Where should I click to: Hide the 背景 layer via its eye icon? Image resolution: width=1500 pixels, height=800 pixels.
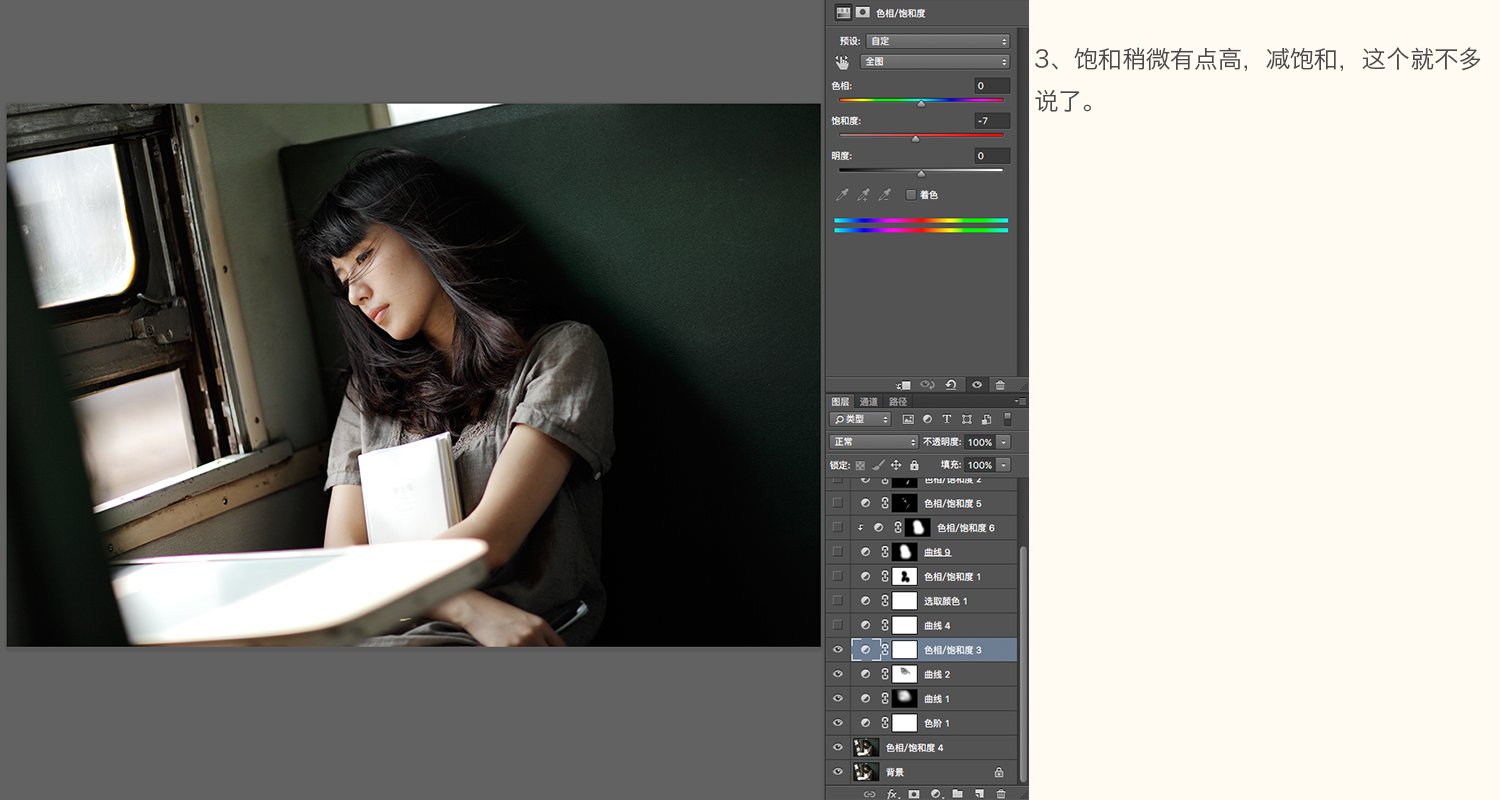pyautogui.click(x=838, y=772)
